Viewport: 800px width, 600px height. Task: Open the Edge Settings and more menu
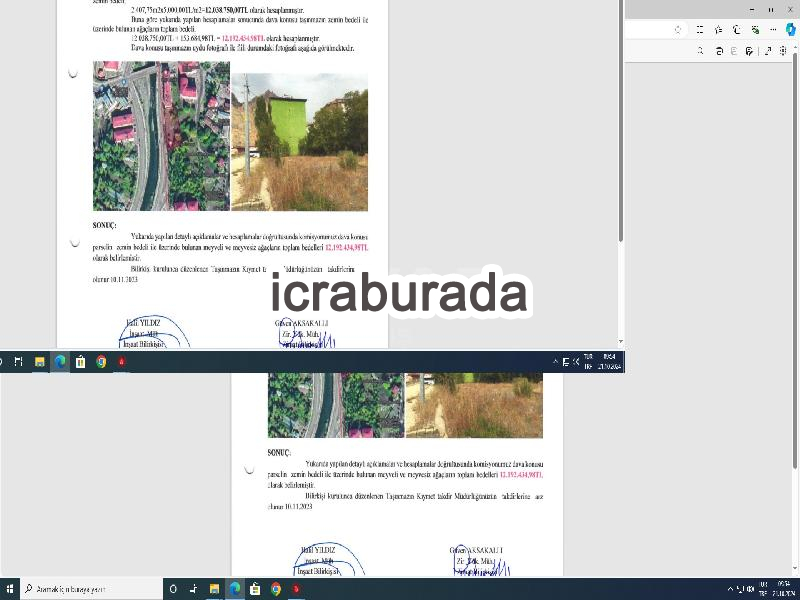(x=773, y=30)
